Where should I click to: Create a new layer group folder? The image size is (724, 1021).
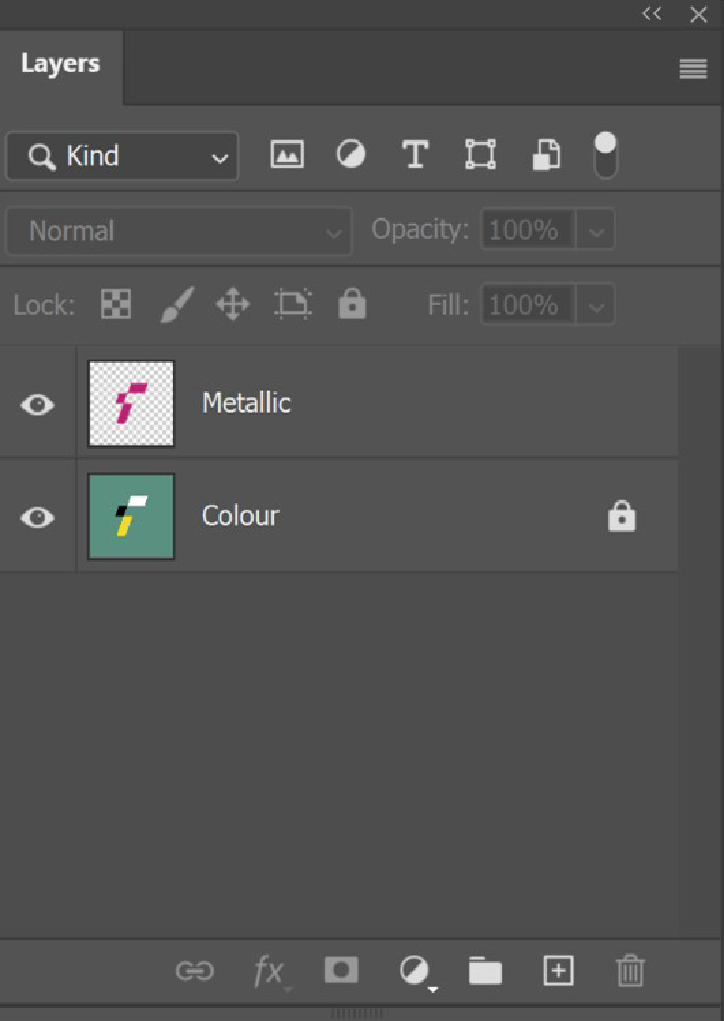point(485,970)
